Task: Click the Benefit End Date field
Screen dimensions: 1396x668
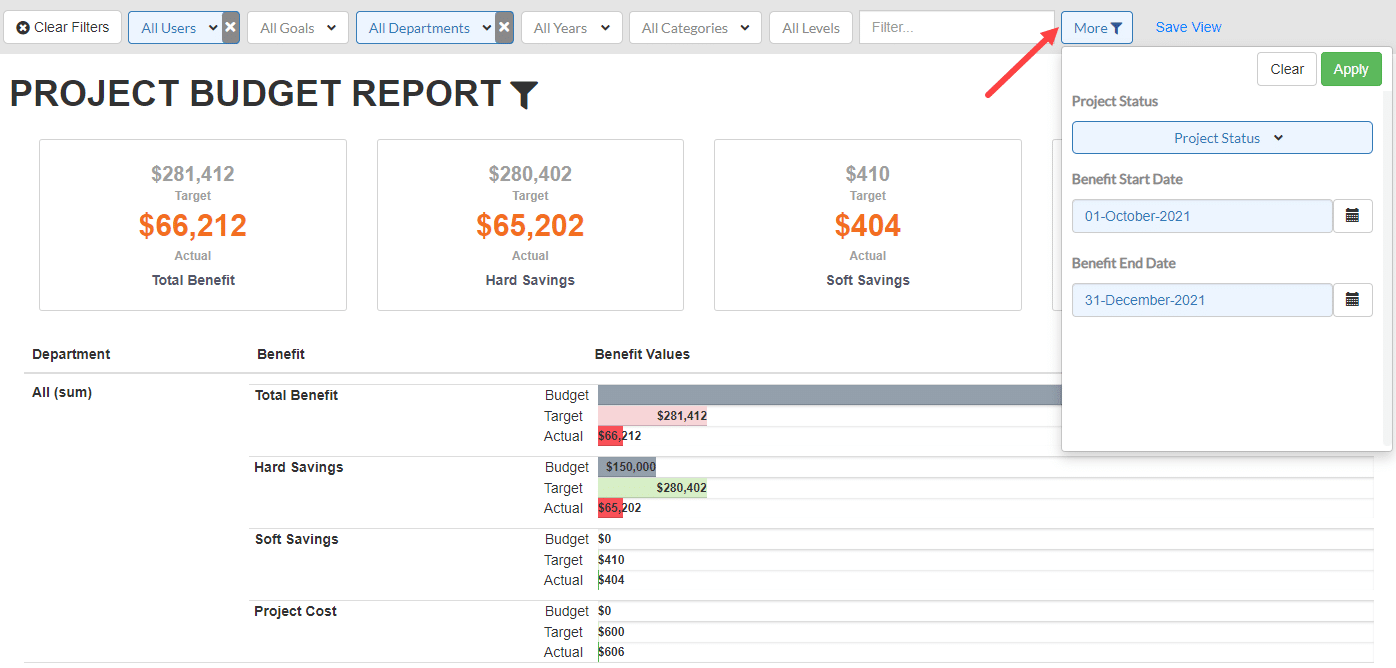Action: tap(1201, 300)
